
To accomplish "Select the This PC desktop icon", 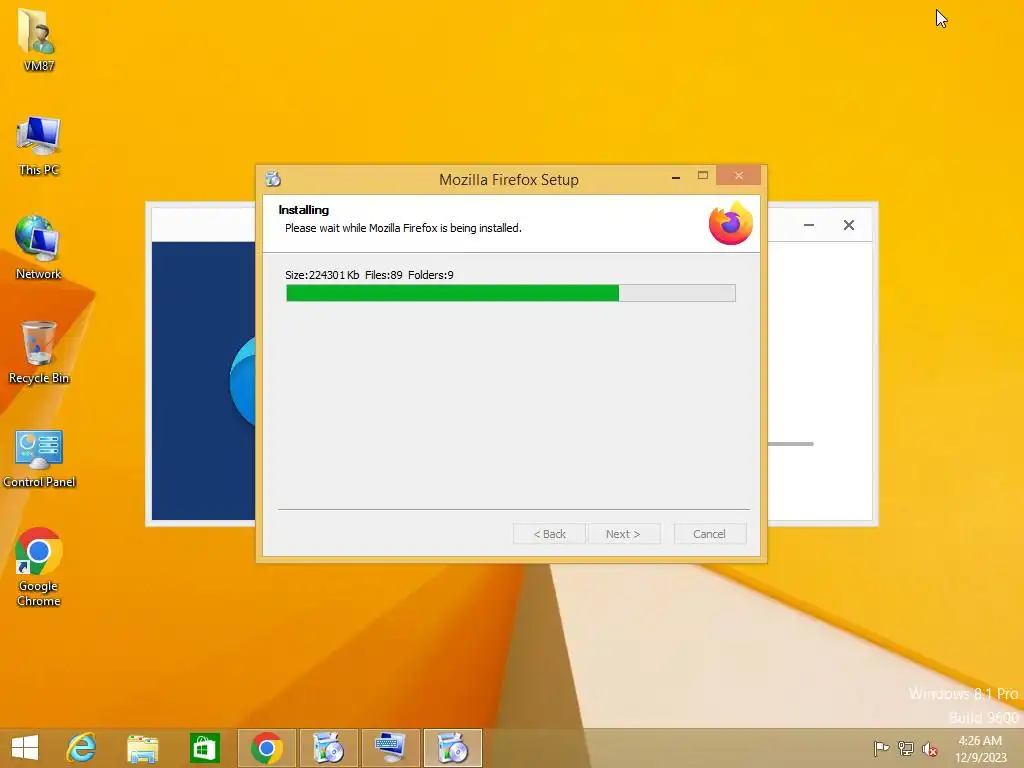I will click(39, 145).
